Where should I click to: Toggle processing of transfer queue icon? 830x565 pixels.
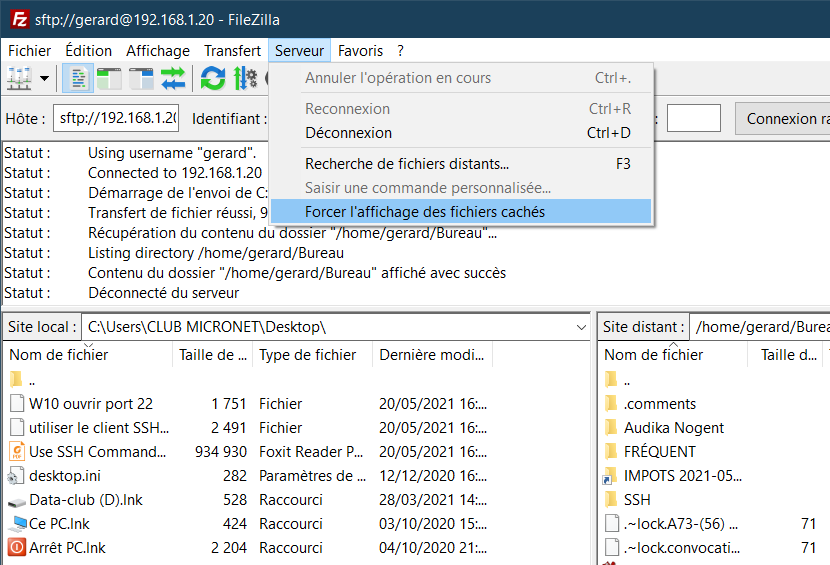[x=245, y=78]
